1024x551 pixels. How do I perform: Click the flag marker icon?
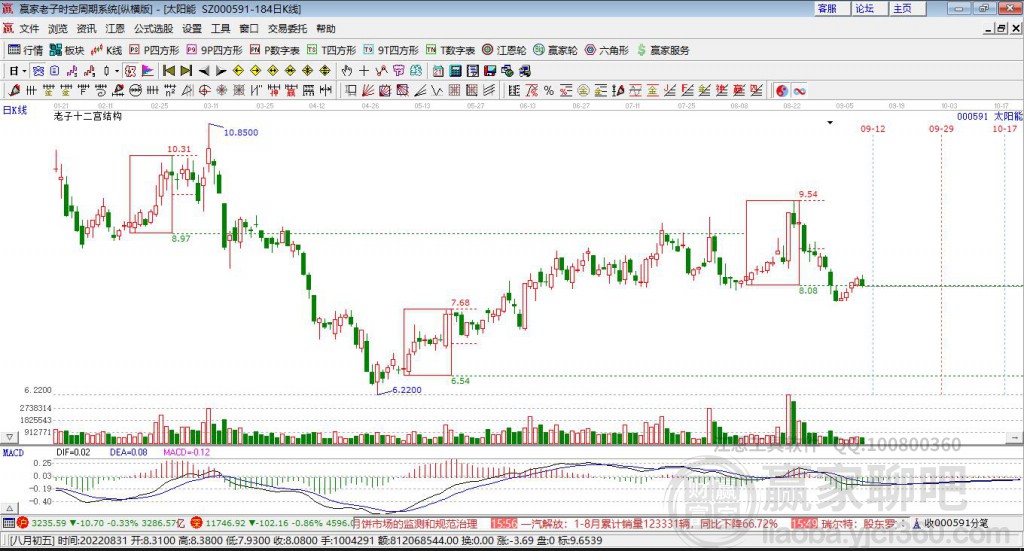tap(148, 71)
